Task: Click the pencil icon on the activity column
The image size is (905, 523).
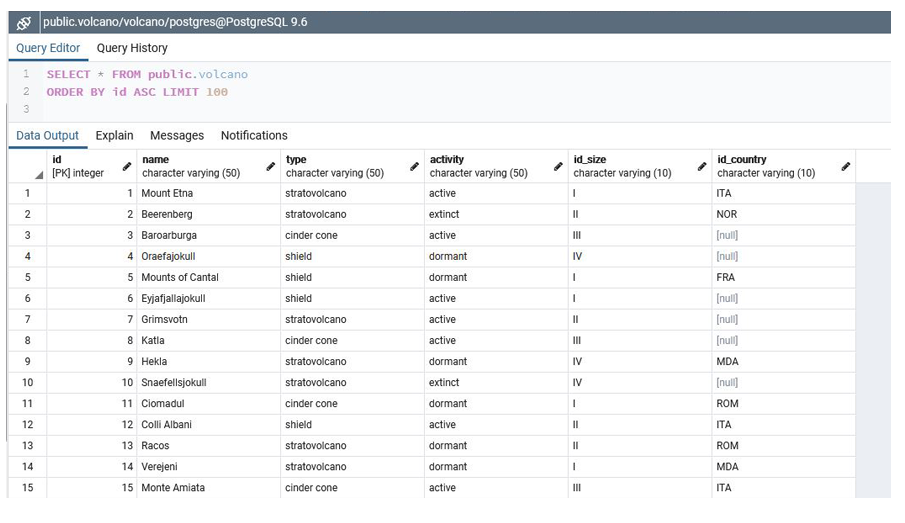Action: coord(558,166)
